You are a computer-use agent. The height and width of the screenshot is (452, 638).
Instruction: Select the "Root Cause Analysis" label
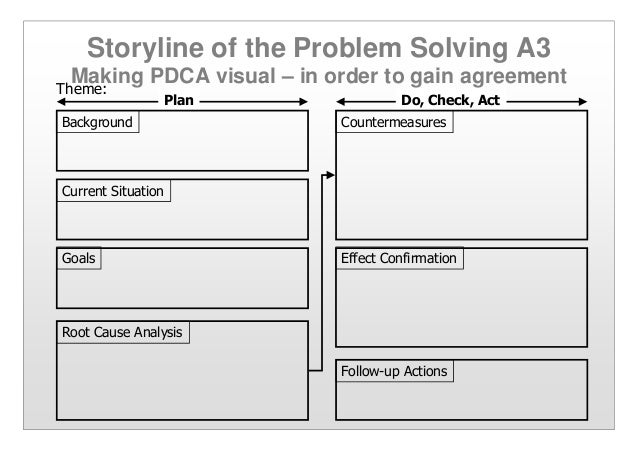pos(122,332)
